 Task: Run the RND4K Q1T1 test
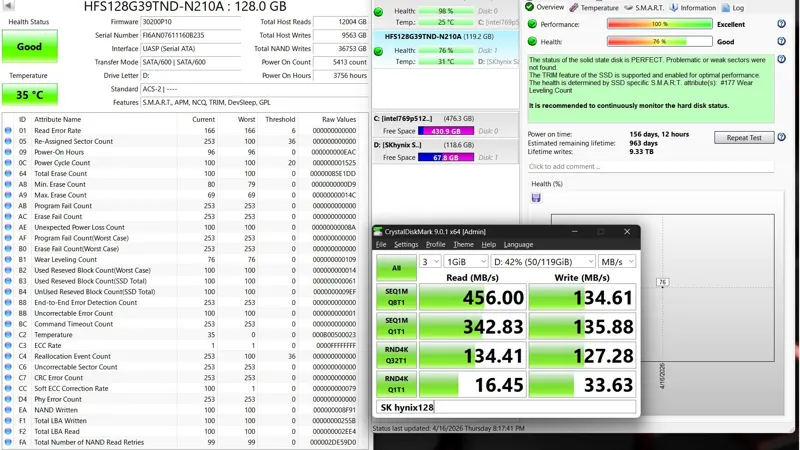tap(396, 384)
